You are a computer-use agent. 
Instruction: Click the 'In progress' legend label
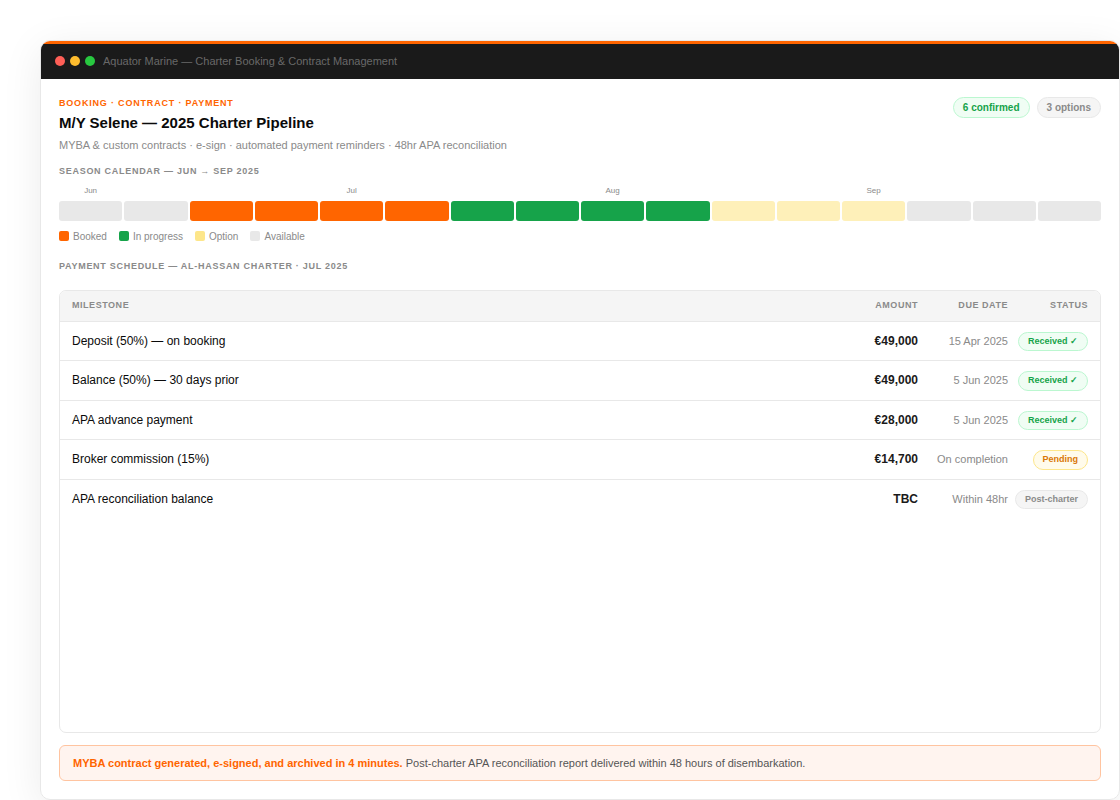point(158,236)
